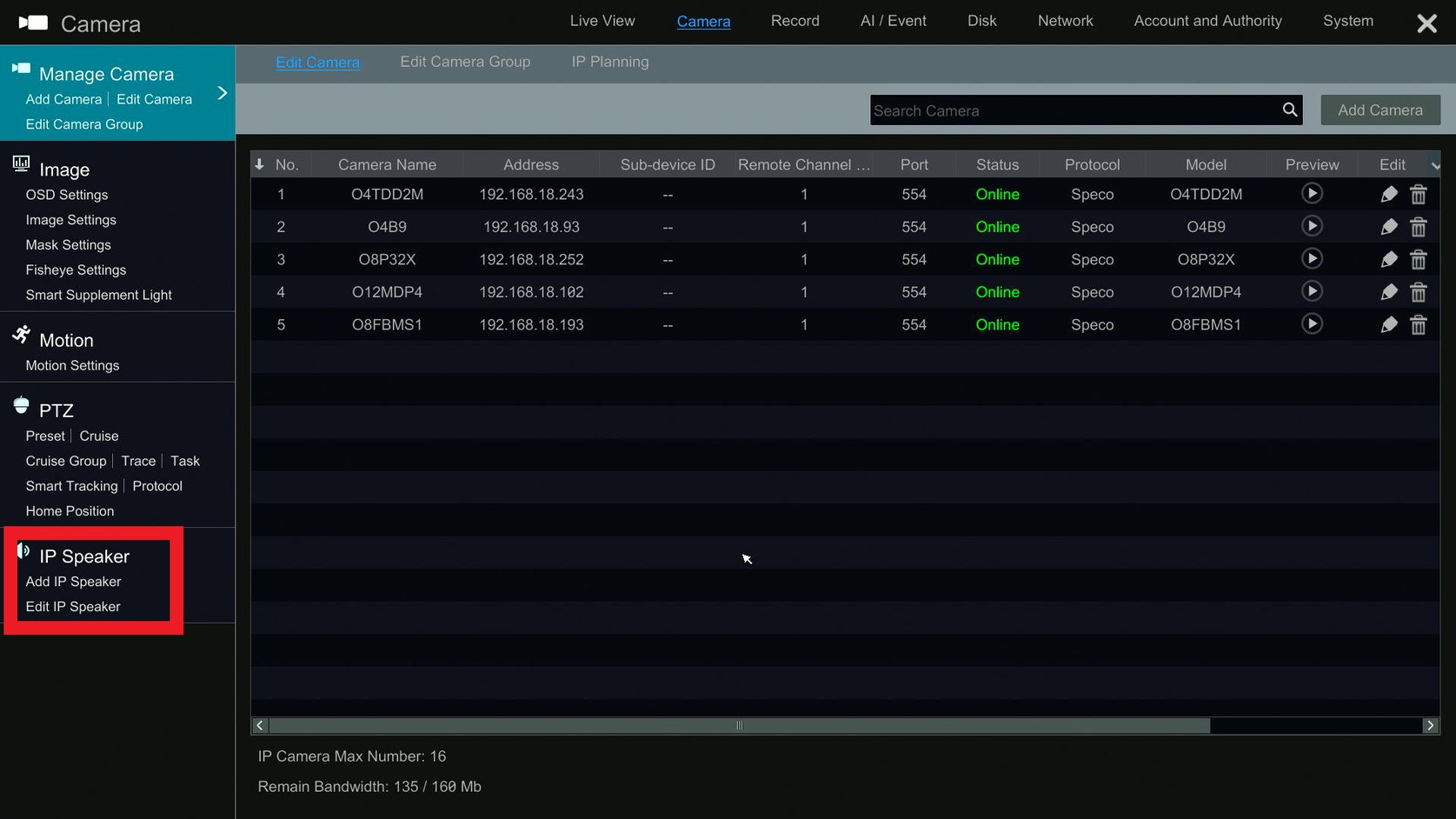Screen dimensions: 1456x819
Task: Switch to the Edit Camera Group tab
Action: [465, 62]
